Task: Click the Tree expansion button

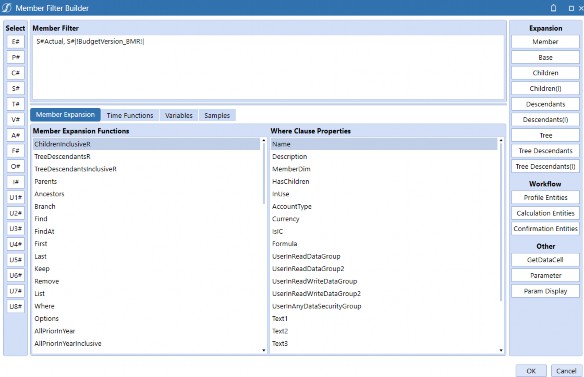Action: (x=545, y=135)
